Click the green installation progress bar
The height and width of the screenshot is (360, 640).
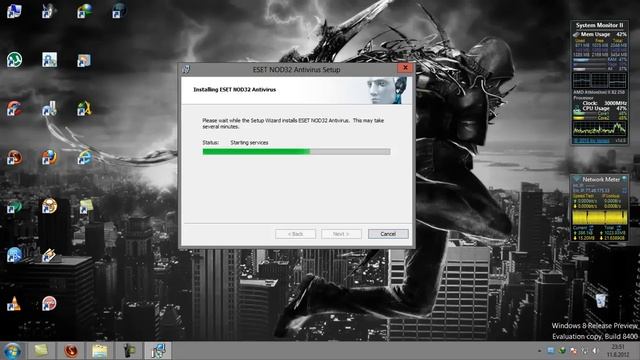296,151
